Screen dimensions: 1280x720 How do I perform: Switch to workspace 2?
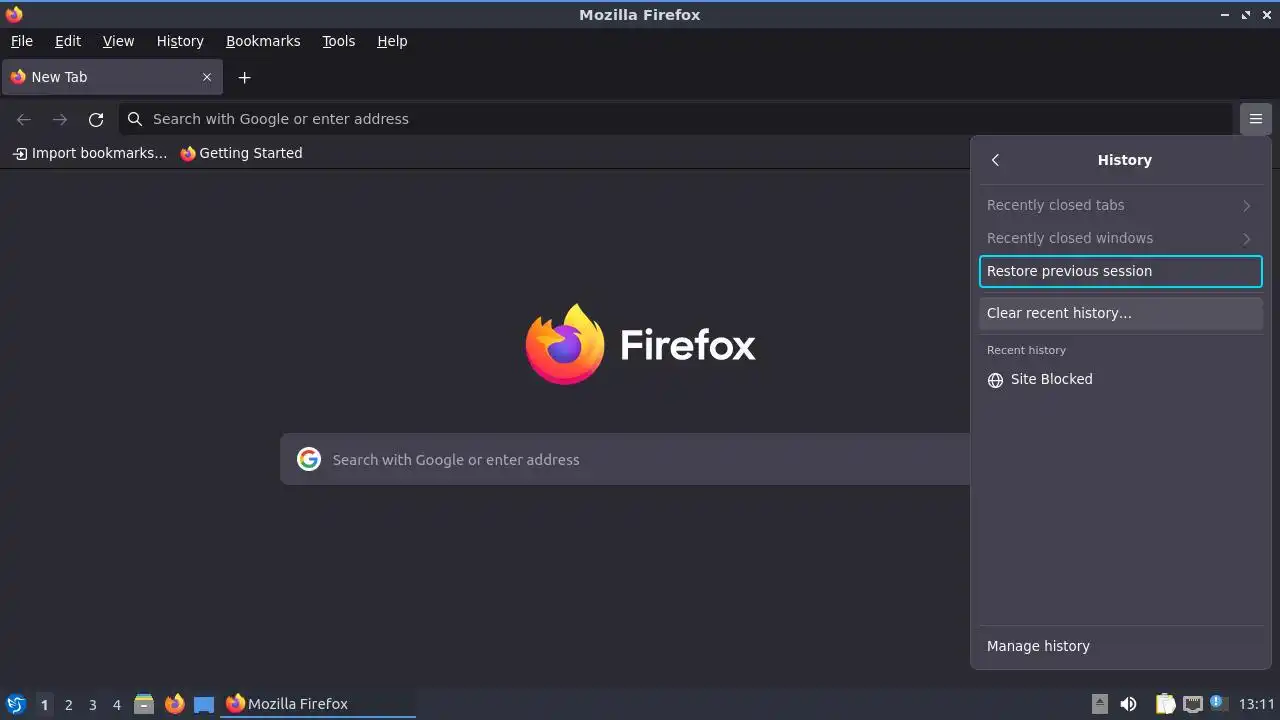pos(68,704)
